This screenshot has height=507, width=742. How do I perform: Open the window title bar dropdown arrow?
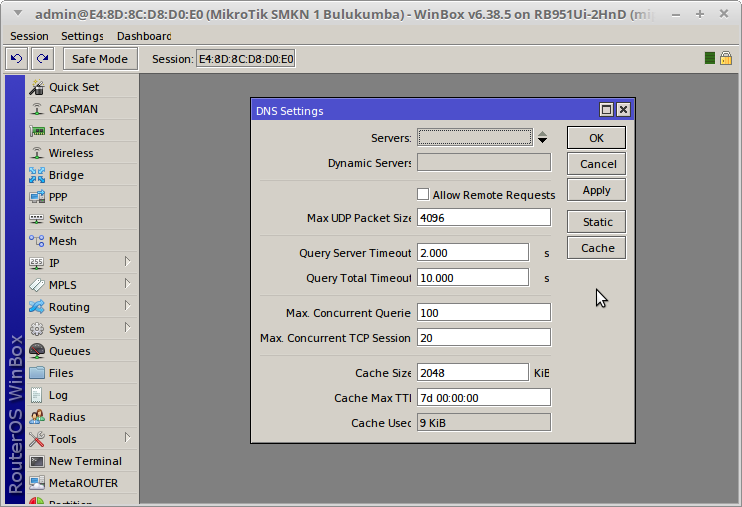tap(18, 13)
